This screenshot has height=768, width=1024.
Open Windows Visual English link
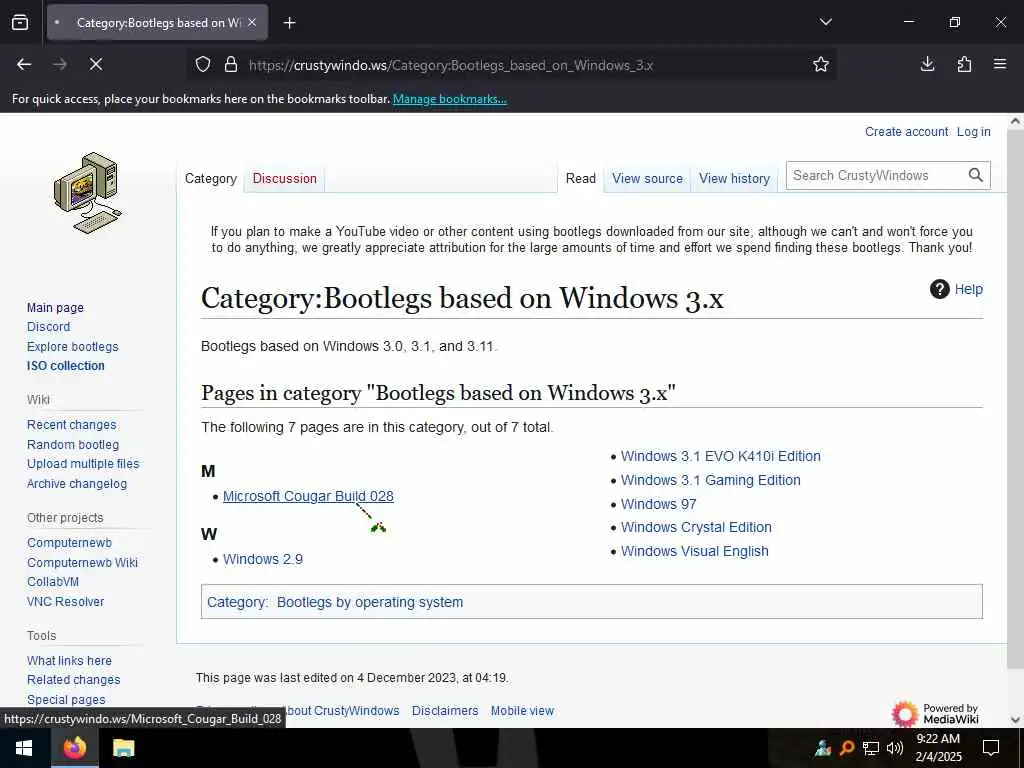pos(694,551)
